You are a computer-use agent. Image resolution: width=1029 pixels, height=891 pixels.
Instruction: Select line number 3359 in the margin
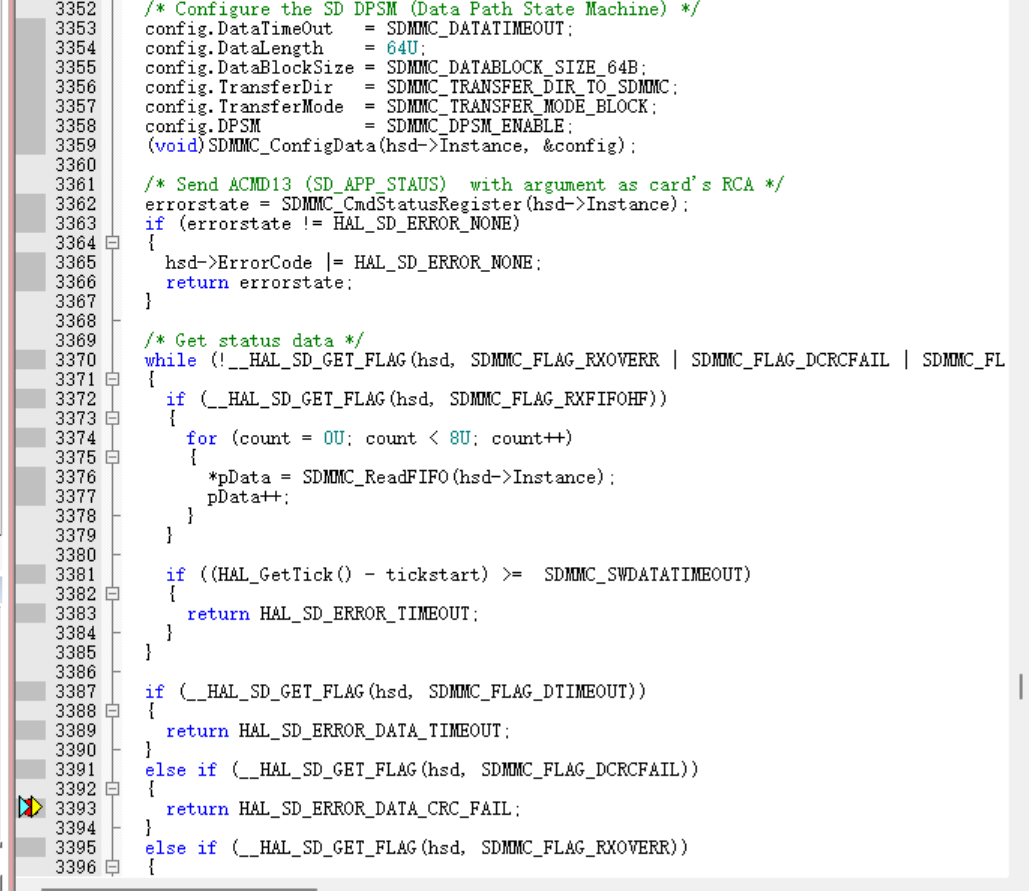click(x=75, y=145)
